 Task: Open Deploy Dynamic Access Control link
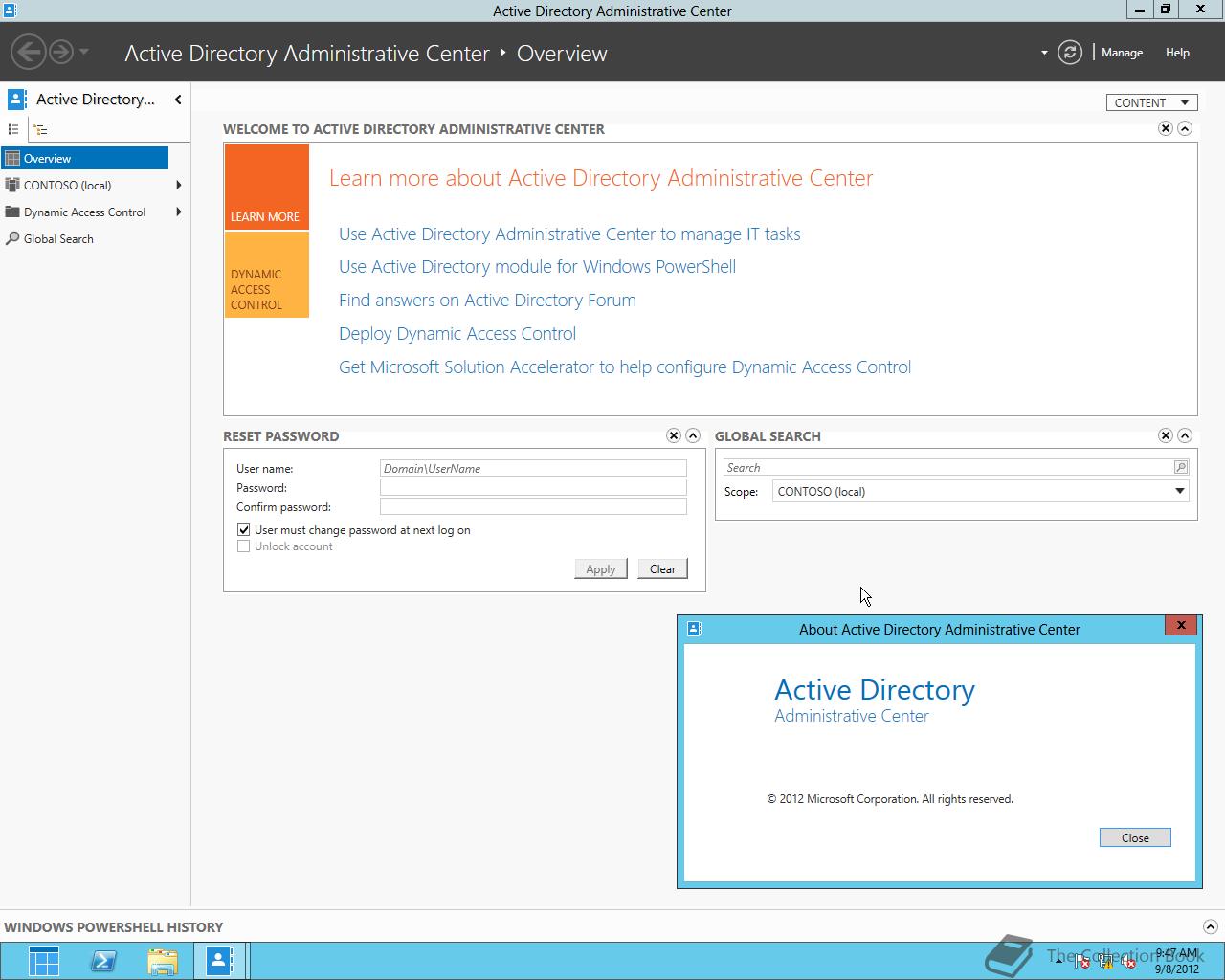tap(457, 334)
